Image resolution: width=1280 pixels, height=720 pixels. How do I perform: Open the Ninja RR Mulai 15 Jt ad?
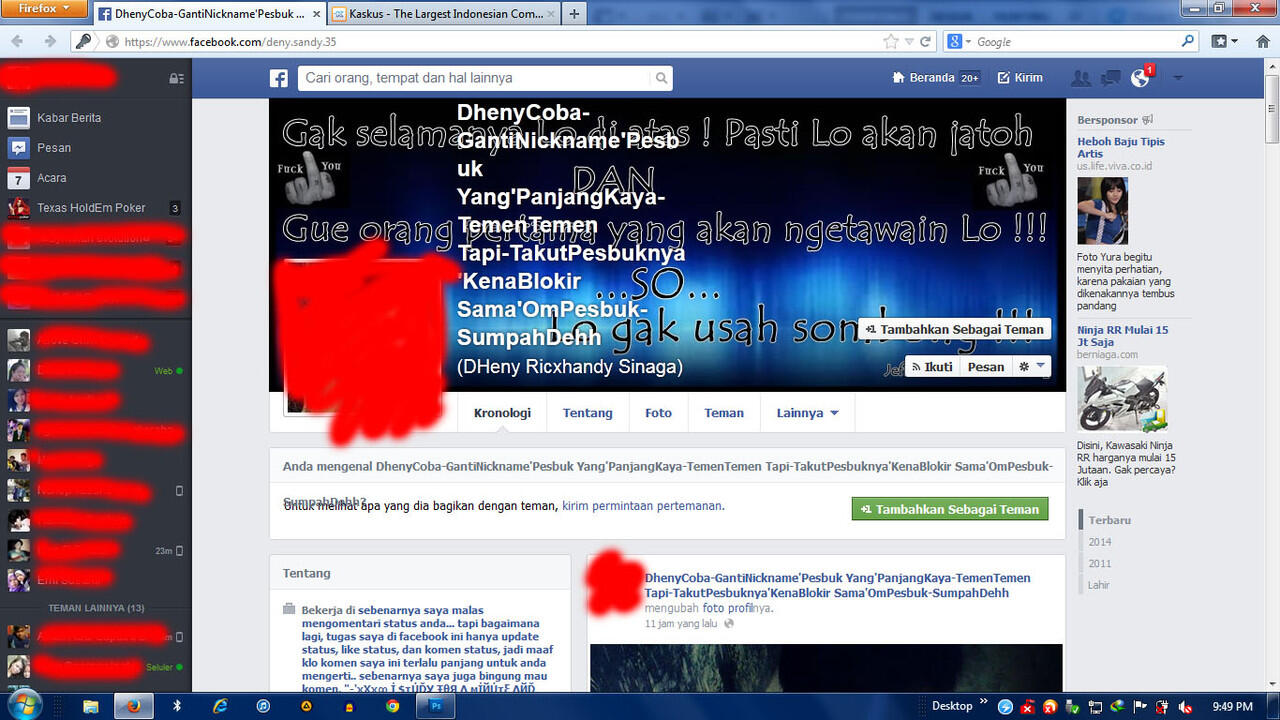(1122, 336)
